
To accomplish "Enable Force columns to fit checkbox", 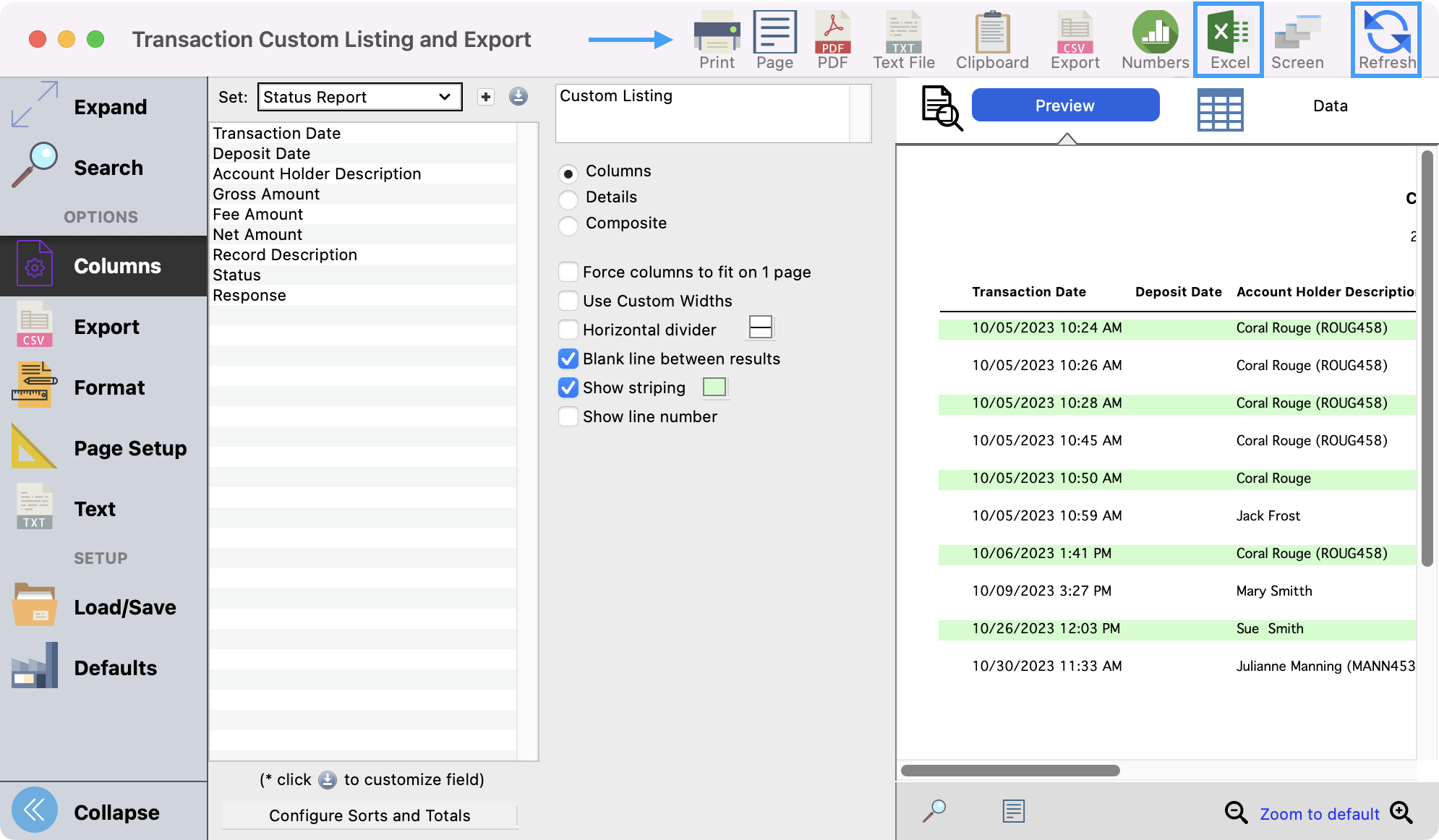I will (568, 273).
